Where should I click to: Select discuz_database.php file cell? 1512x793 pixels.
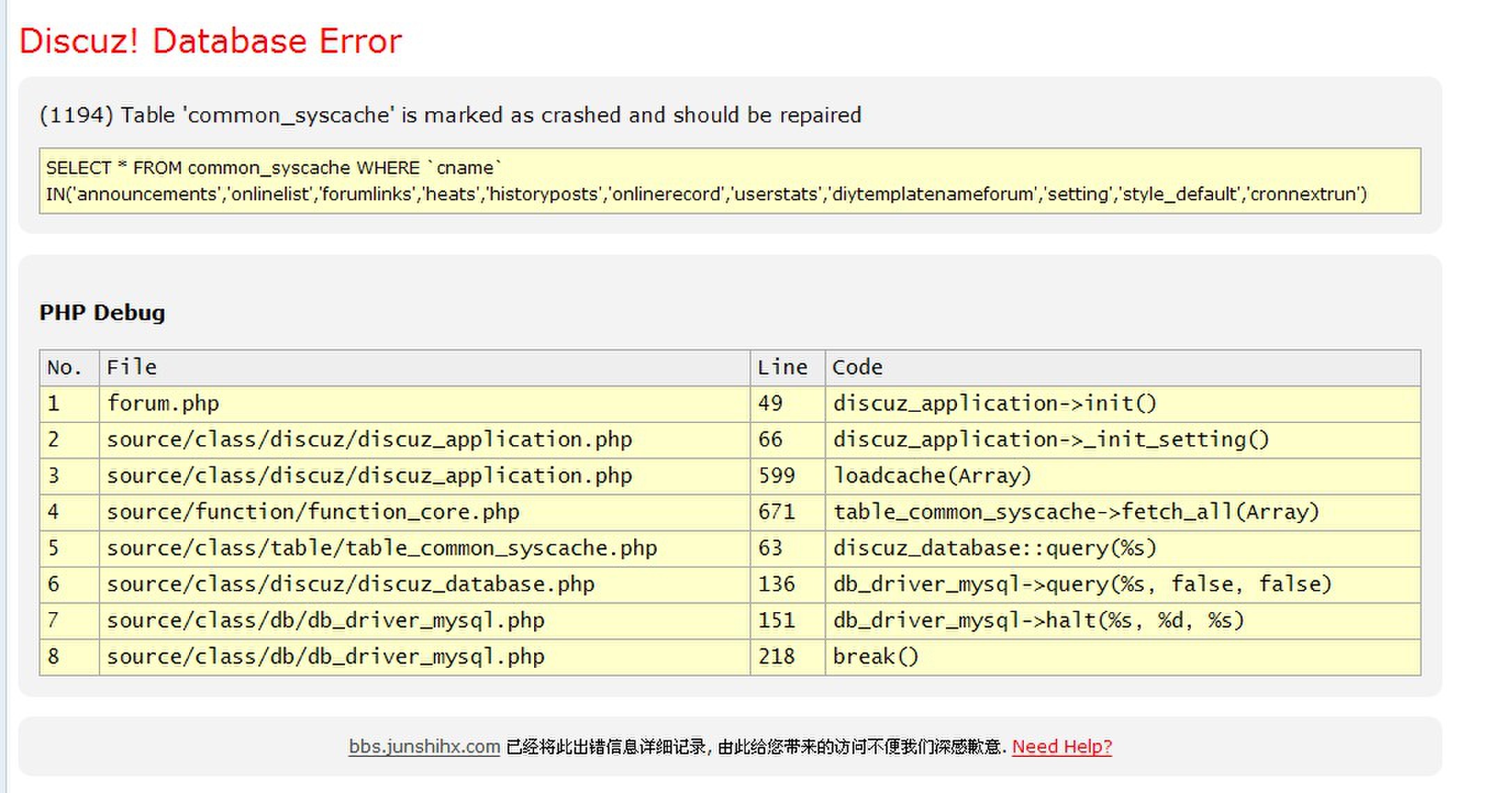424,585
